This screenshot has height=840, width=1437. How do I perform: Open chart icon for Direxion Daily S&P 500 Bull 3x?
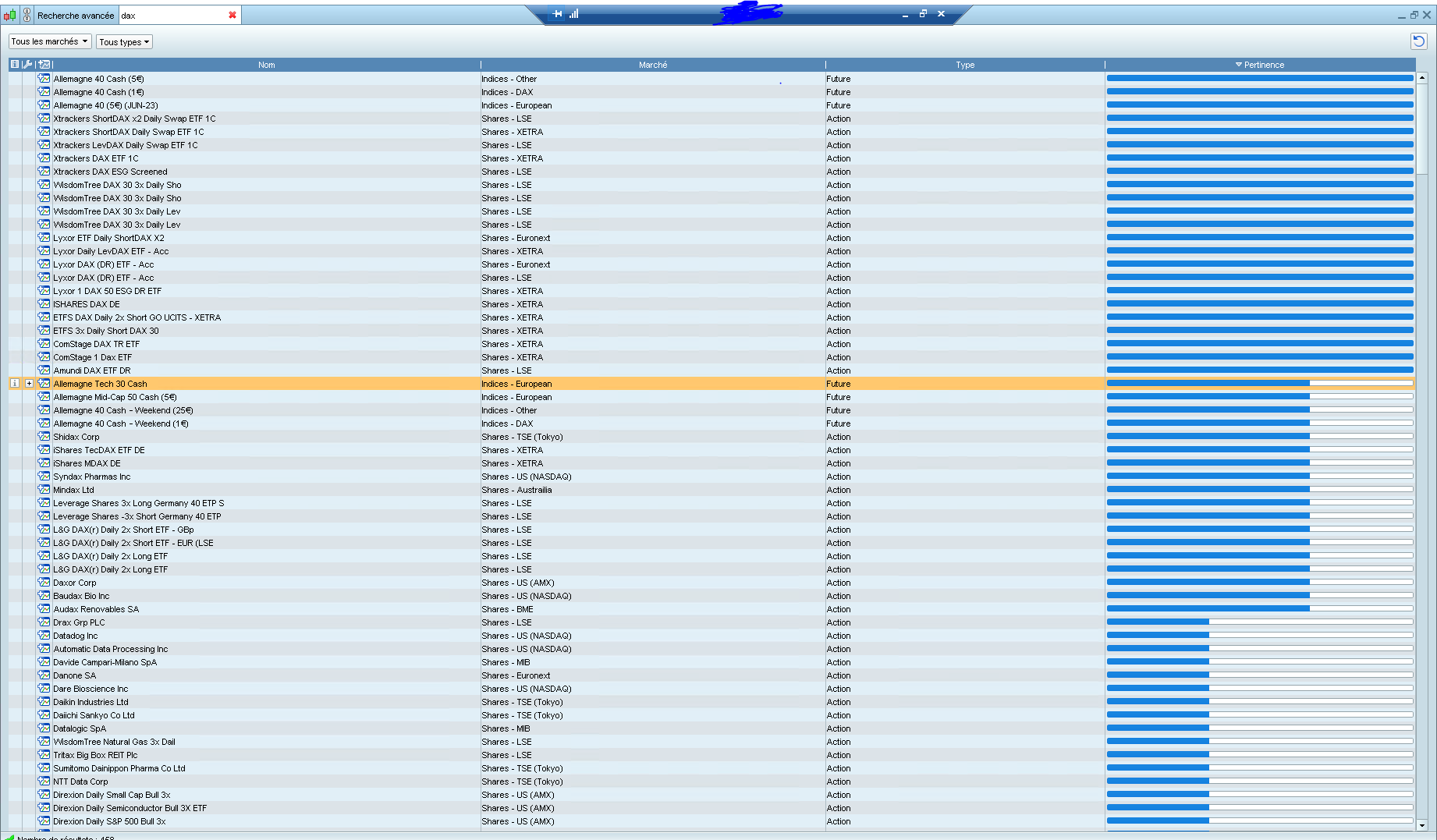point(44,821)
